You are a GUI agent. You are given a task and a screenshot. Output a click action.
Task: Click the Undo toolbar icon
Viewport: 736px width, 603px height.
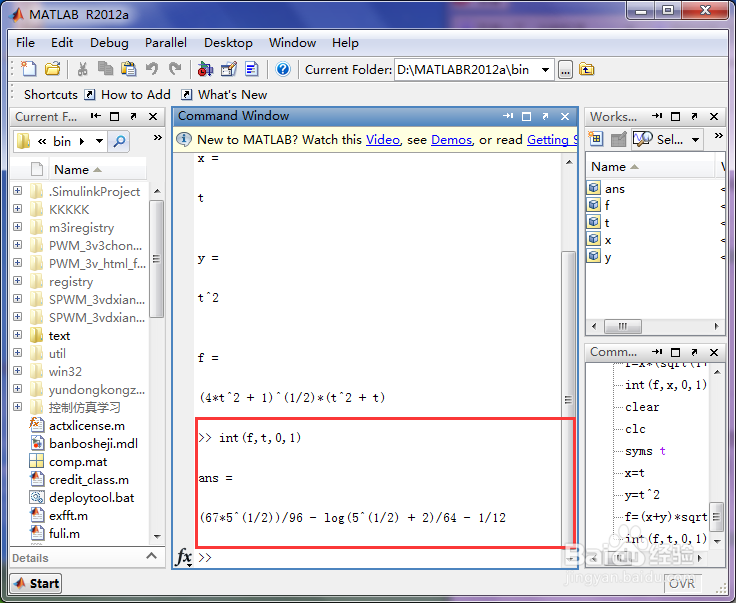[x=152, y=69]
